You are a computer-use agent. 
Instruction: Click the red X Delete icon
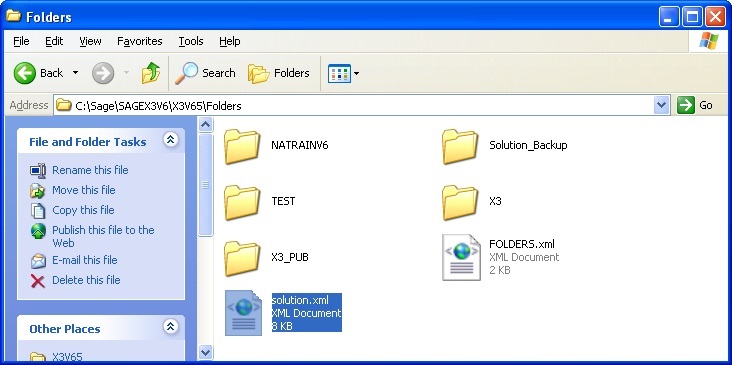(38, 281)
